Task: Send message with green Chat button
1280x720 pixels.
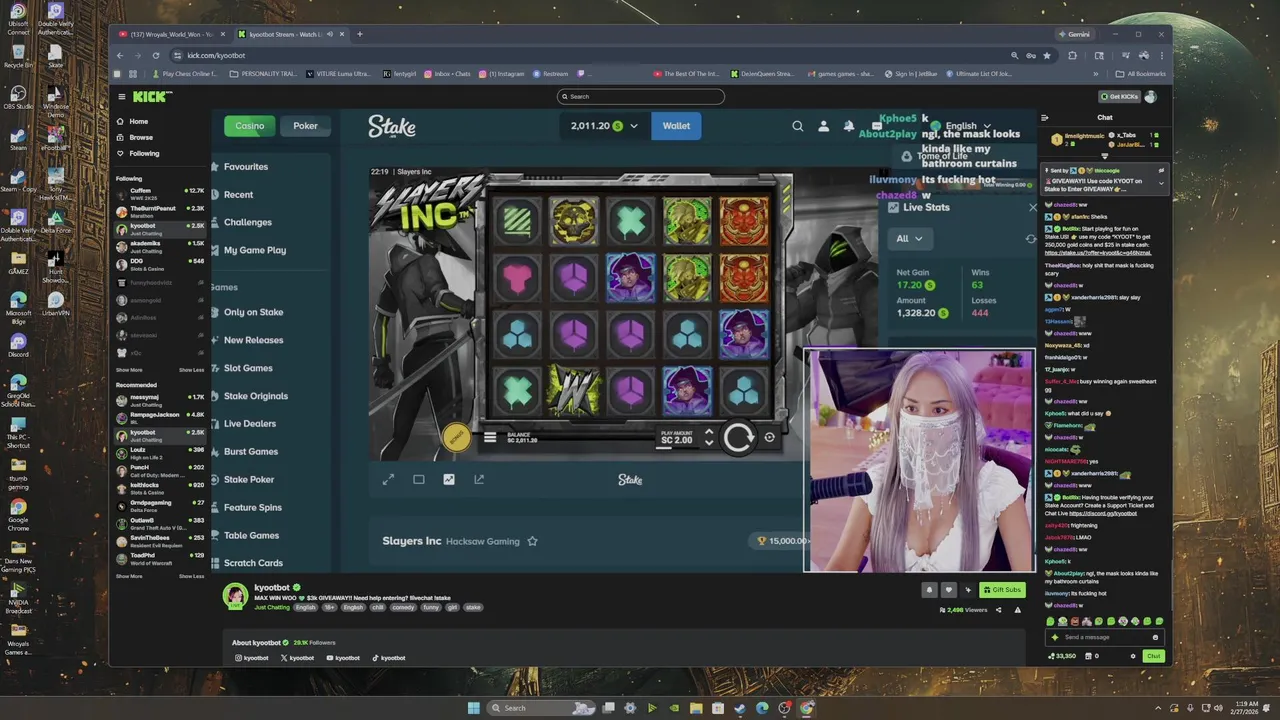Action: [1153, 656]
